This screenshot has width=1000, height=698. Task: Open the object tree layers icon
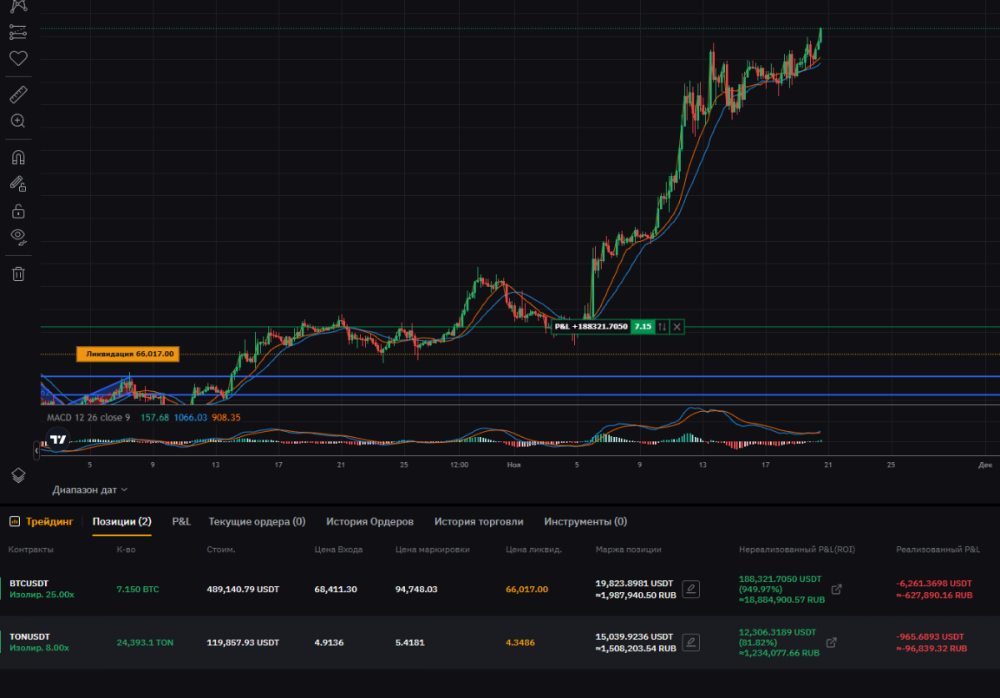click(18, 474)
